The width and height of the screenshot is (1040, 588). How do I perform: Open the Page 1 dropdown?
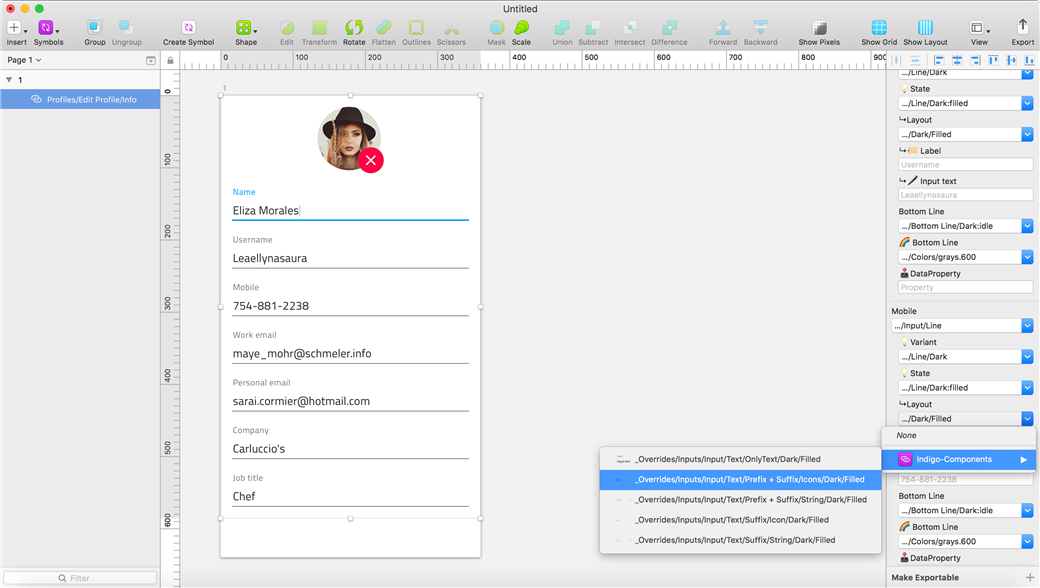point(24,60)
